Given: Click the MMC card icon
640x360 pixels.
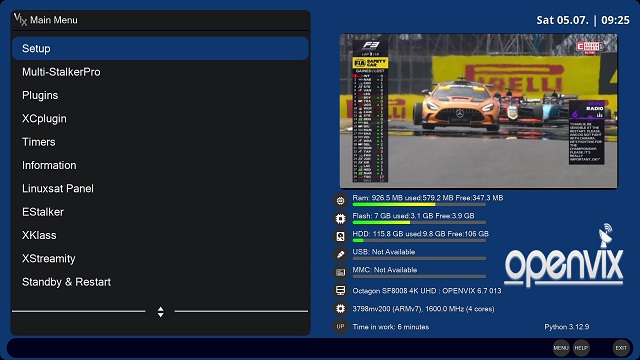Looking at the screenshot, I should point(340,272).
